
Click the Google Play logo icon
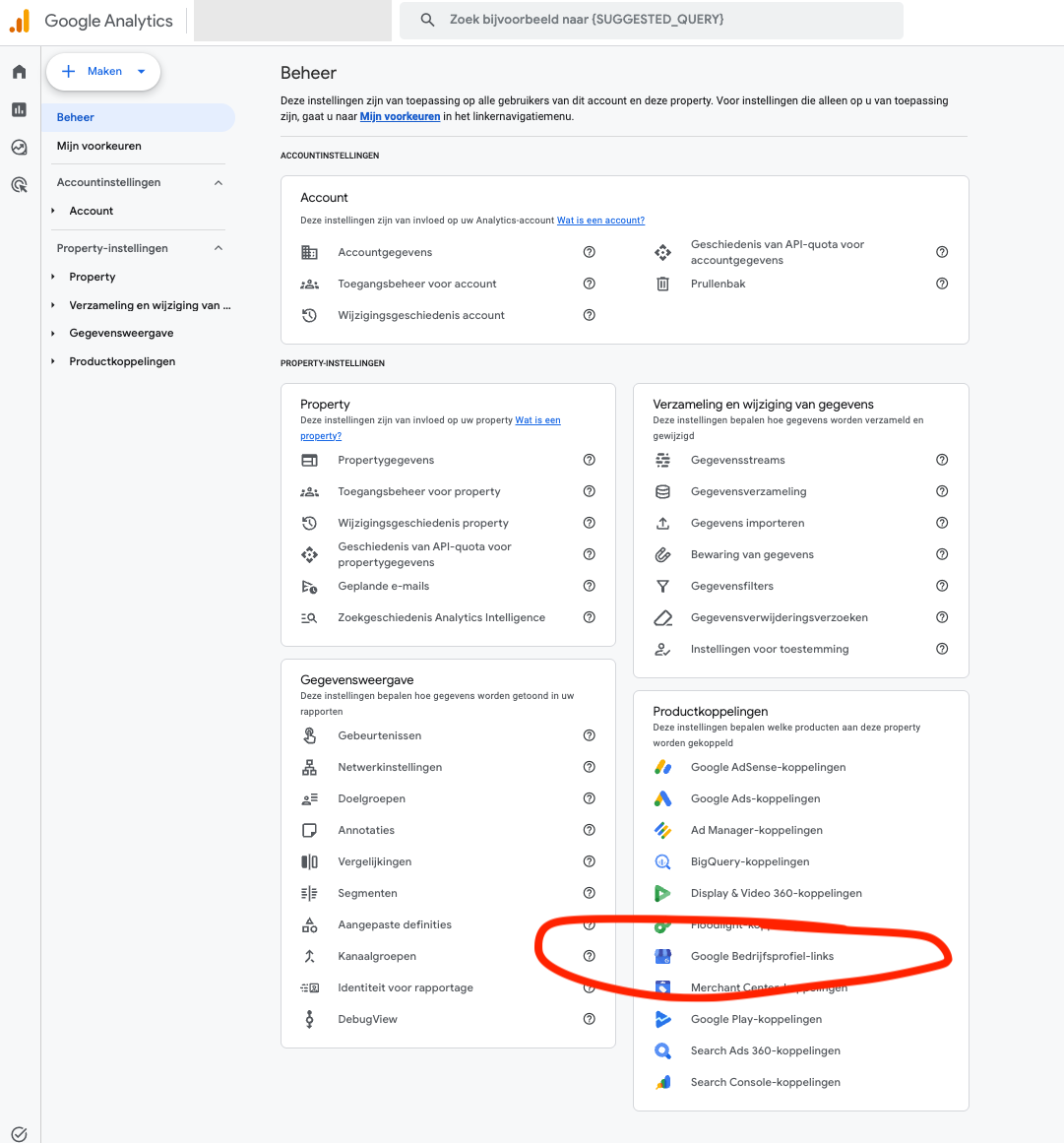tap(662, 1019)
